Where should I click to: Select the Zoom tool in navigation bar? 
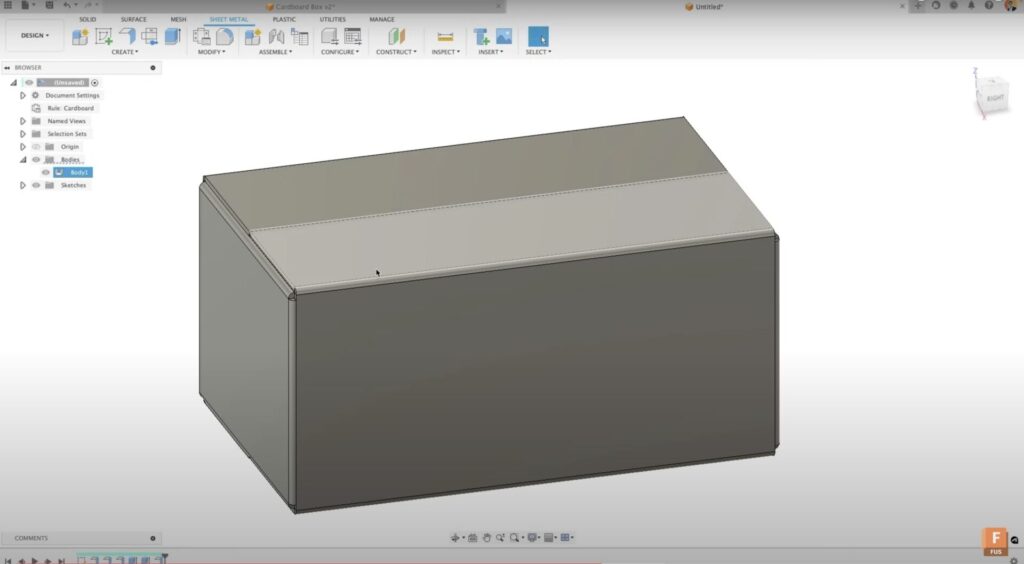(x=500, y=538)
